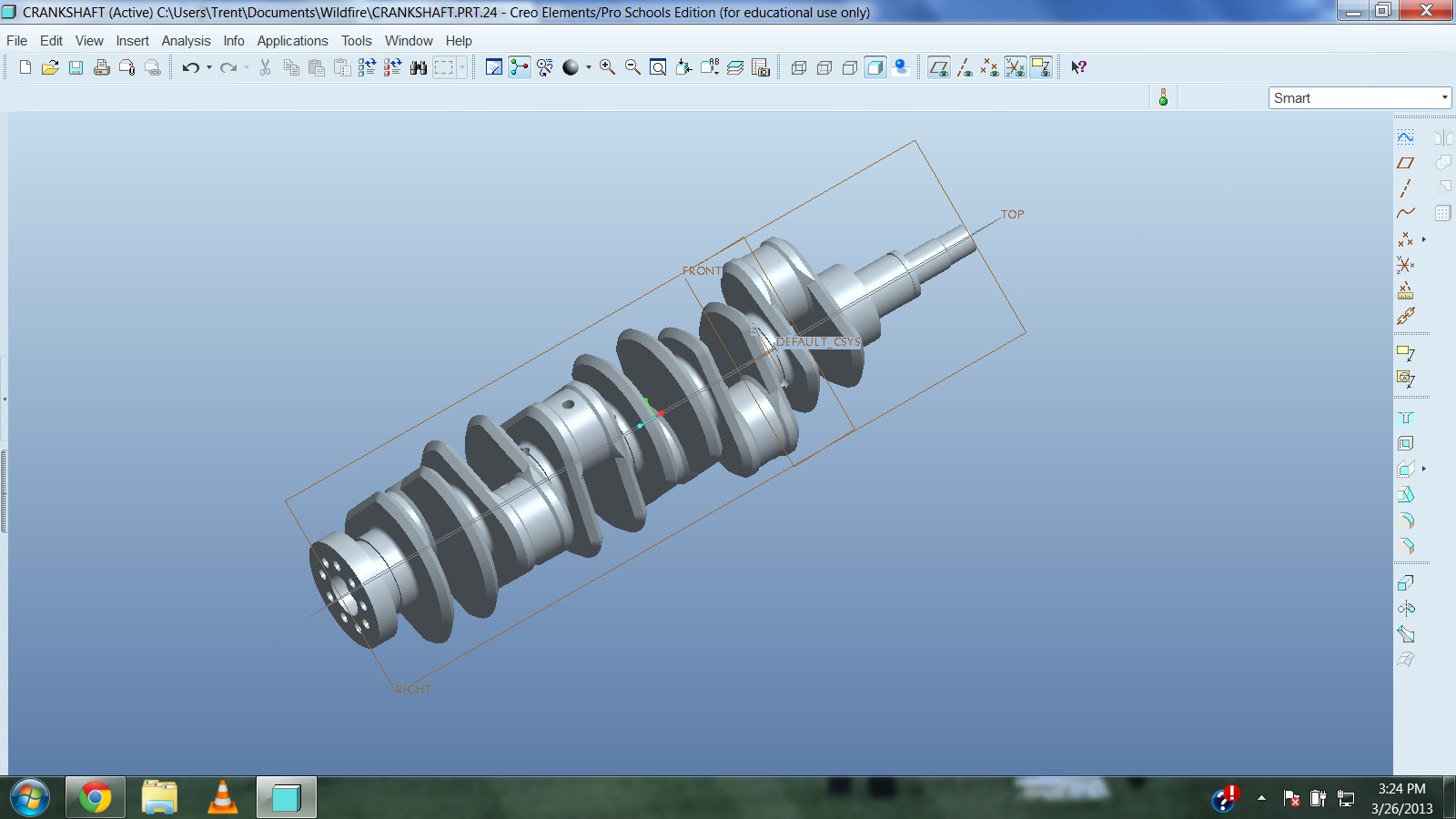Image resolution: width=1456 pixels, height=819 pixels.
Task: Open the Analysis menu
Action: [186, 41]
